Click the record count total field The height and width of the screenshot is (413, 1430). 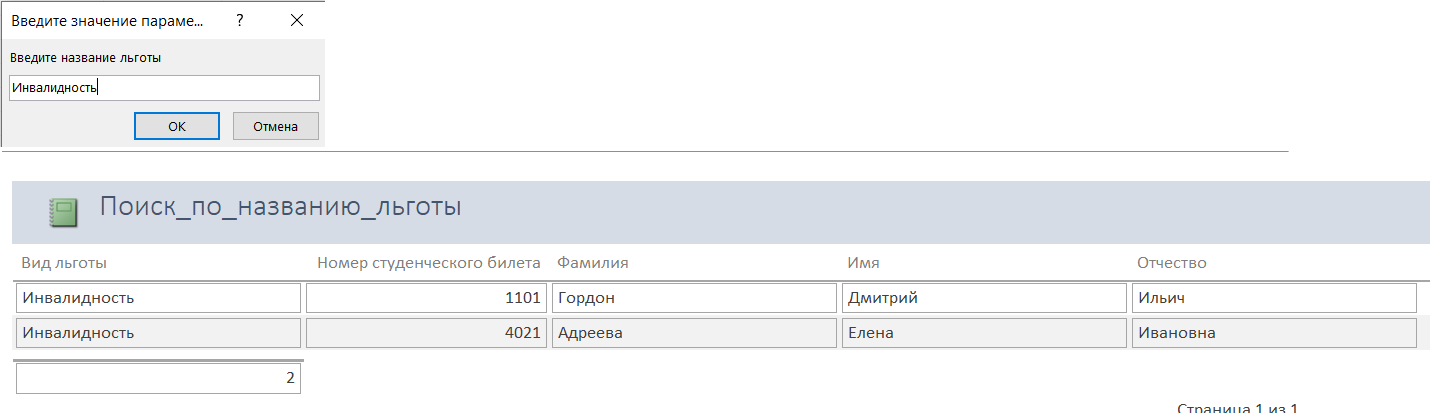158,378
